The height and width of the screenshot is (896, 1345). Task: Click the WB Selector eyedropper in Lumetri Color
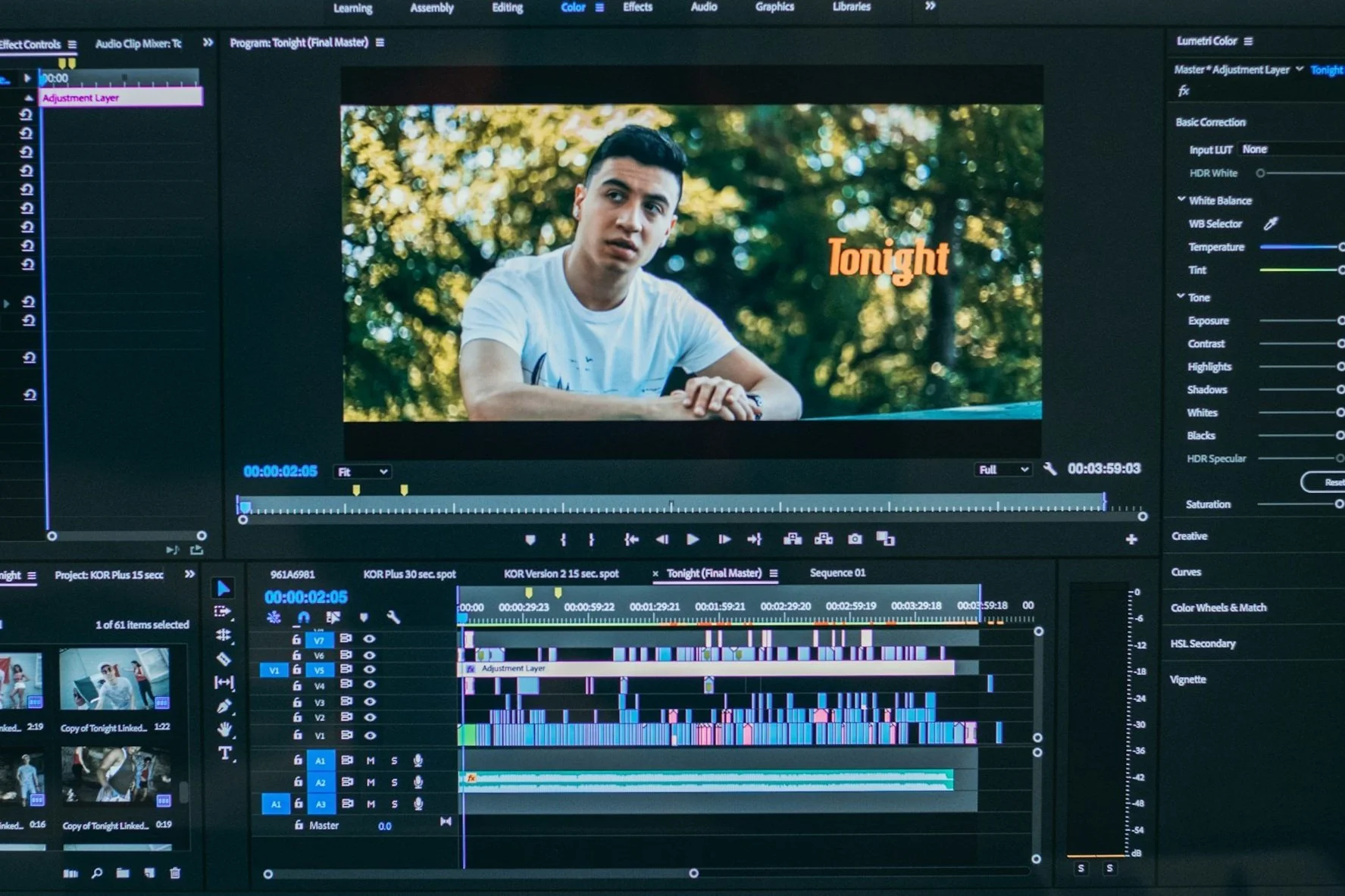1271,223
